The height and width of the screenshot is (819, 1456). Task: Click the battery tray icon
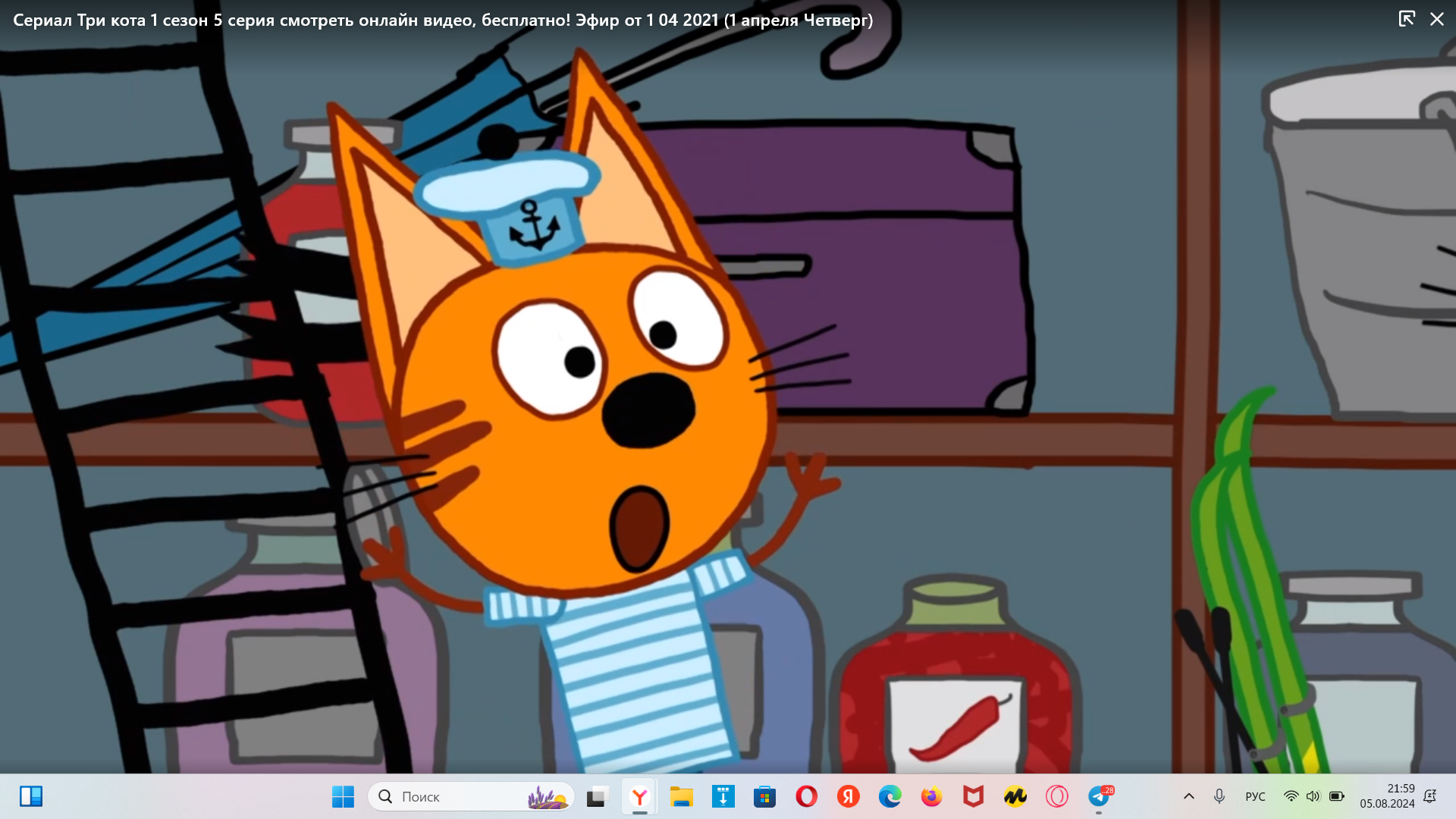[1337, 796]
